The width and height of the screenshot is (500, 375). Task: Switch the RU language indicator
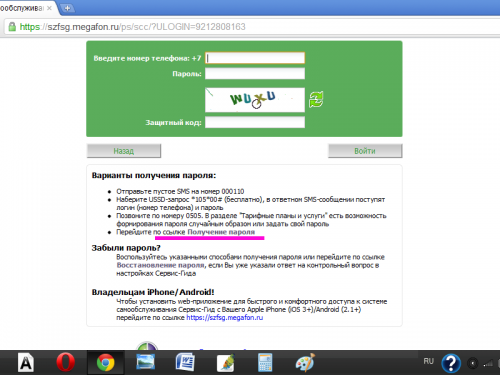(x=429, y=361)
